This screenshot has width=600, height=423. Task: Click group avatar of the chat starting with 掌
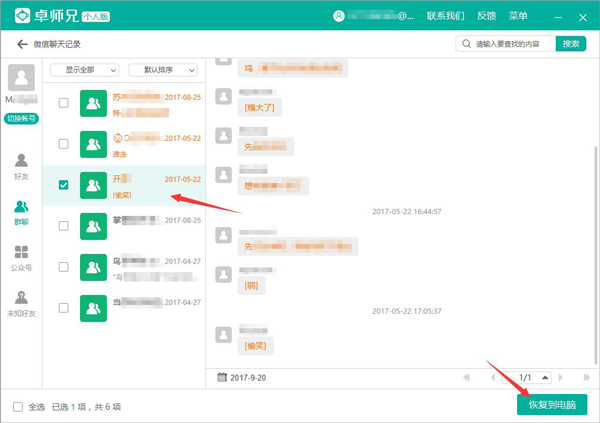click(x=93, y=226)
